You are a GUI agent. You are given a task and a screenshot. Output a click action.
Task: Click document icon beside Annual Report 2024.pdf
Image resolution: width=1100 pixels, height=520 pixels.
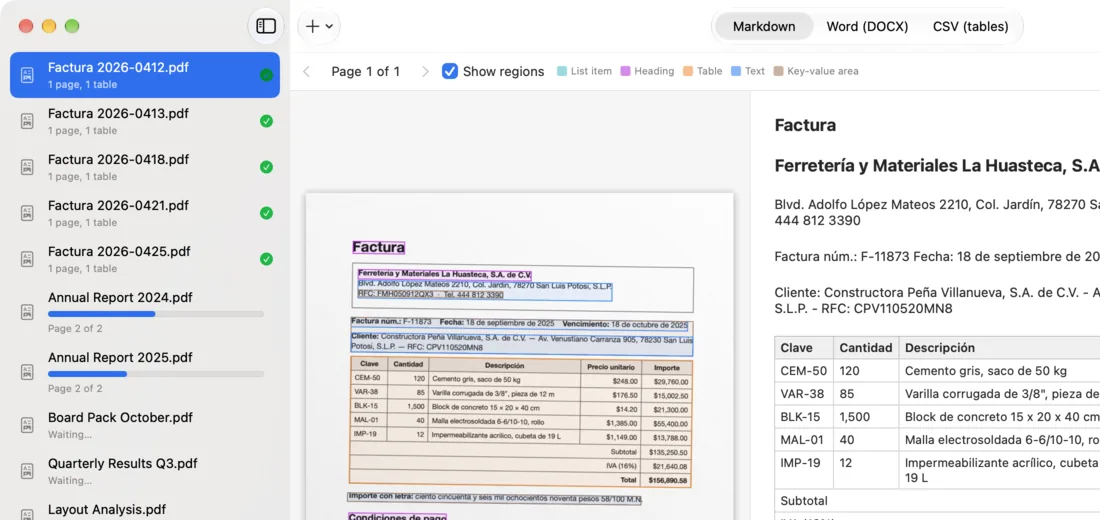tap(27, 312)
